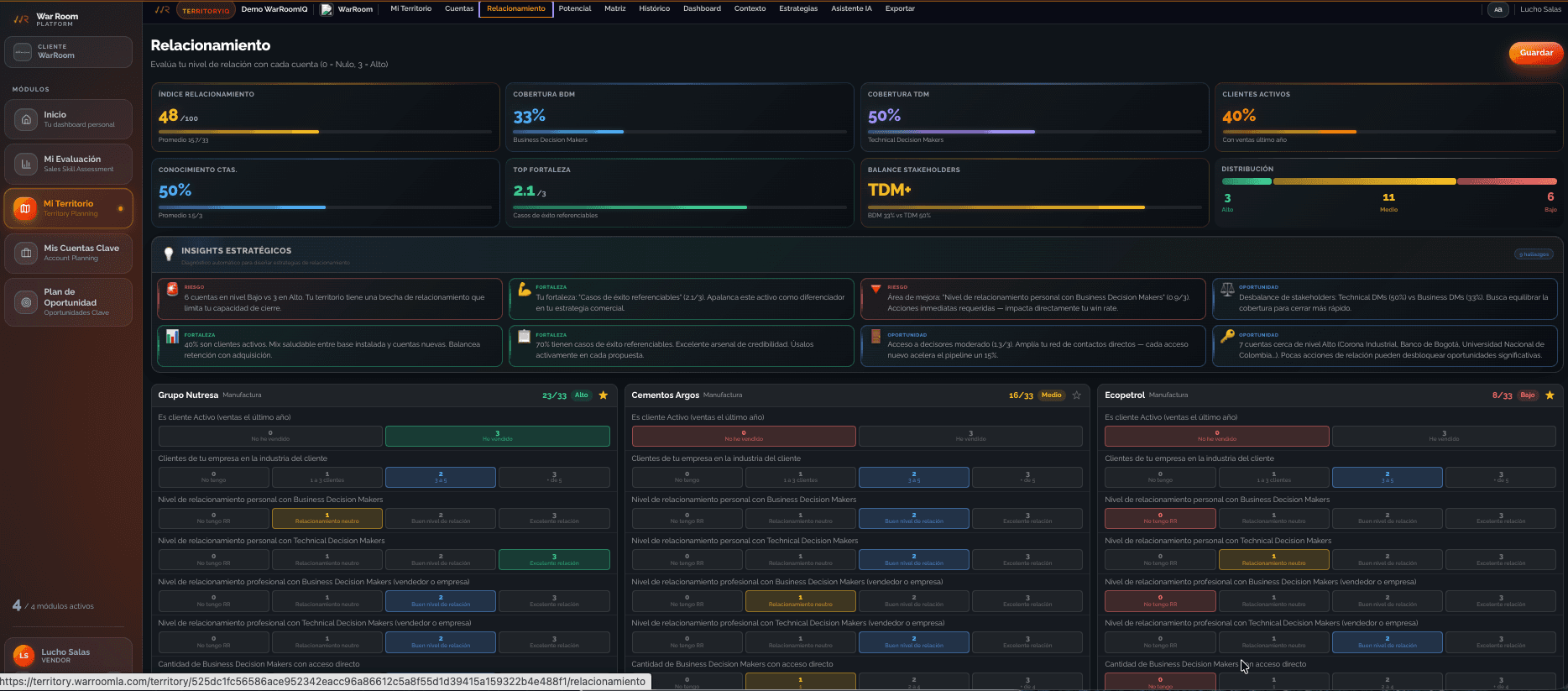Screen dimensions: 1568x691
Task: Click the star icon for Ecopetrol
Action: click(x=1550, y=395)
